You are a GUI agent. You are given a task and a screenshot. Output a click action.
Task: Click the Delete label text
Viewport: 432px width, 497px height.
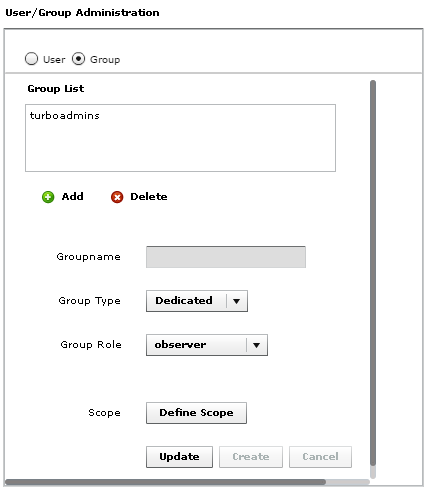point(149,197)
